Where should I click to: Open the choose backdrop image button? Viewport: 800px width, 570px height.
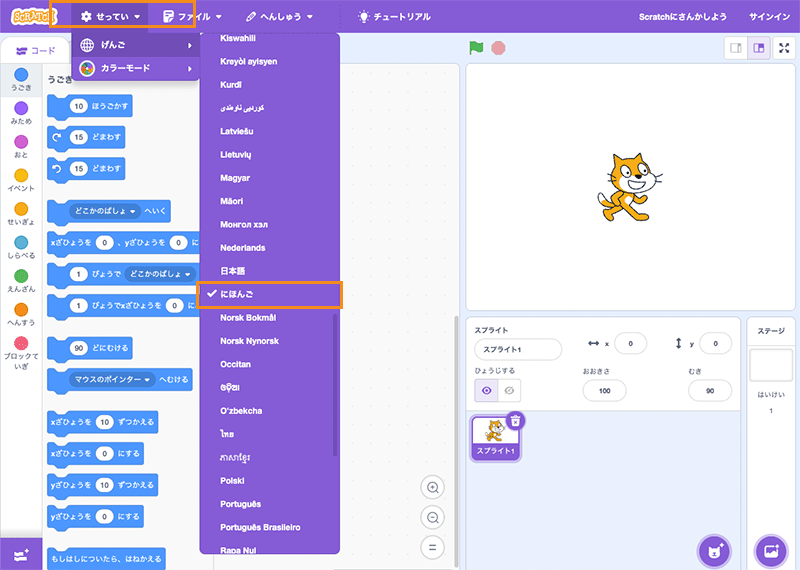(x=771, y=551)
